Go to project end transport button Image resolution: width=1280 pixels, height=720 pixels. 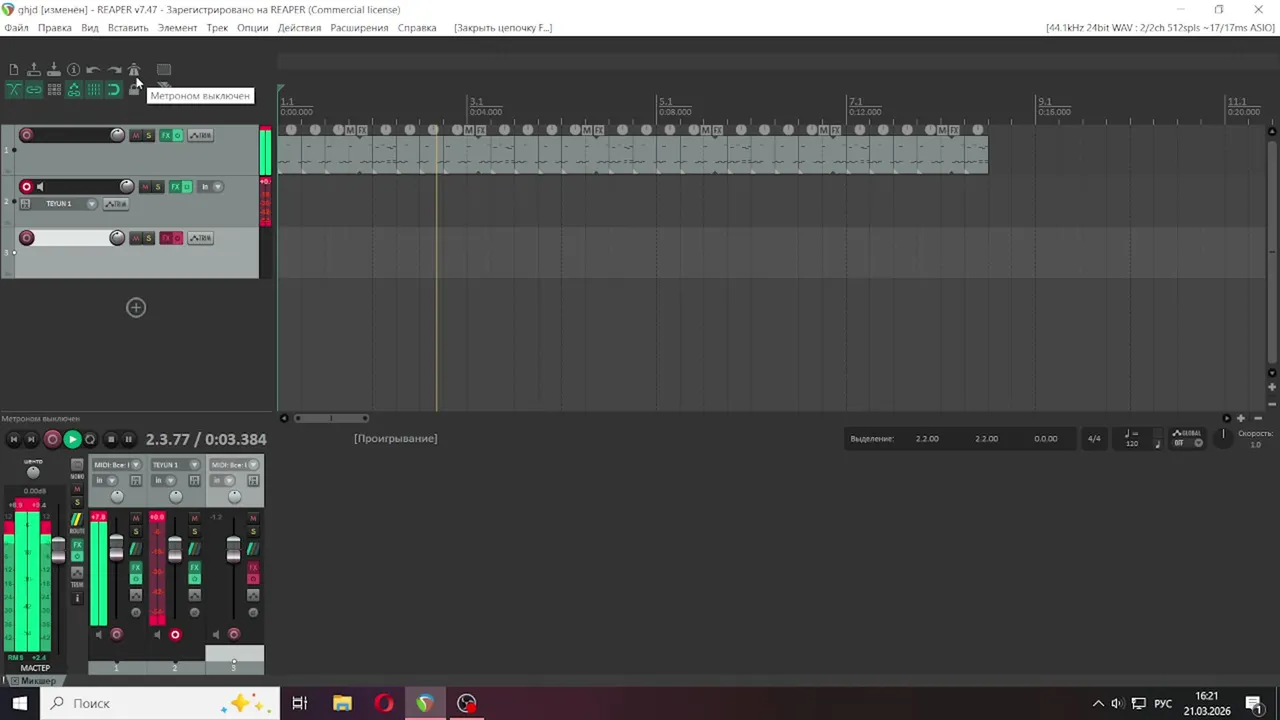31,439
